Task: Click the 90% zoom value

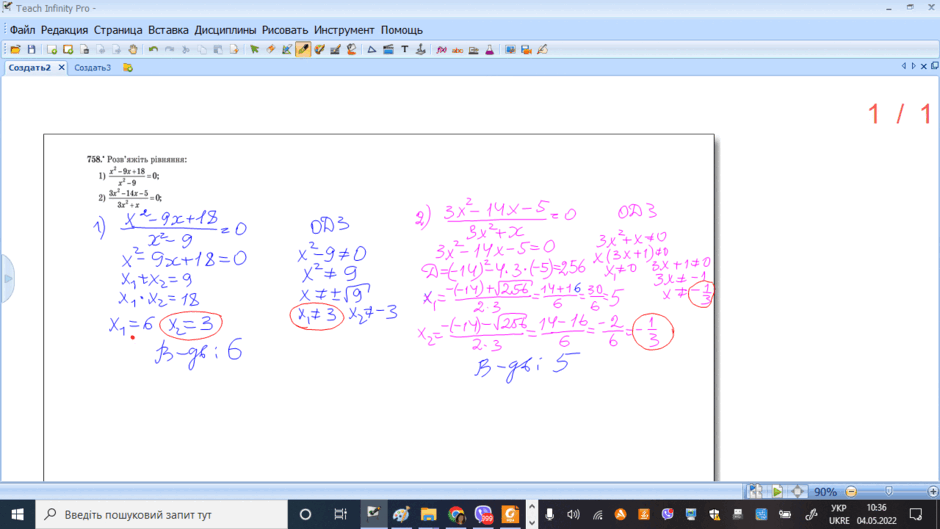Action: pos(825,492)
